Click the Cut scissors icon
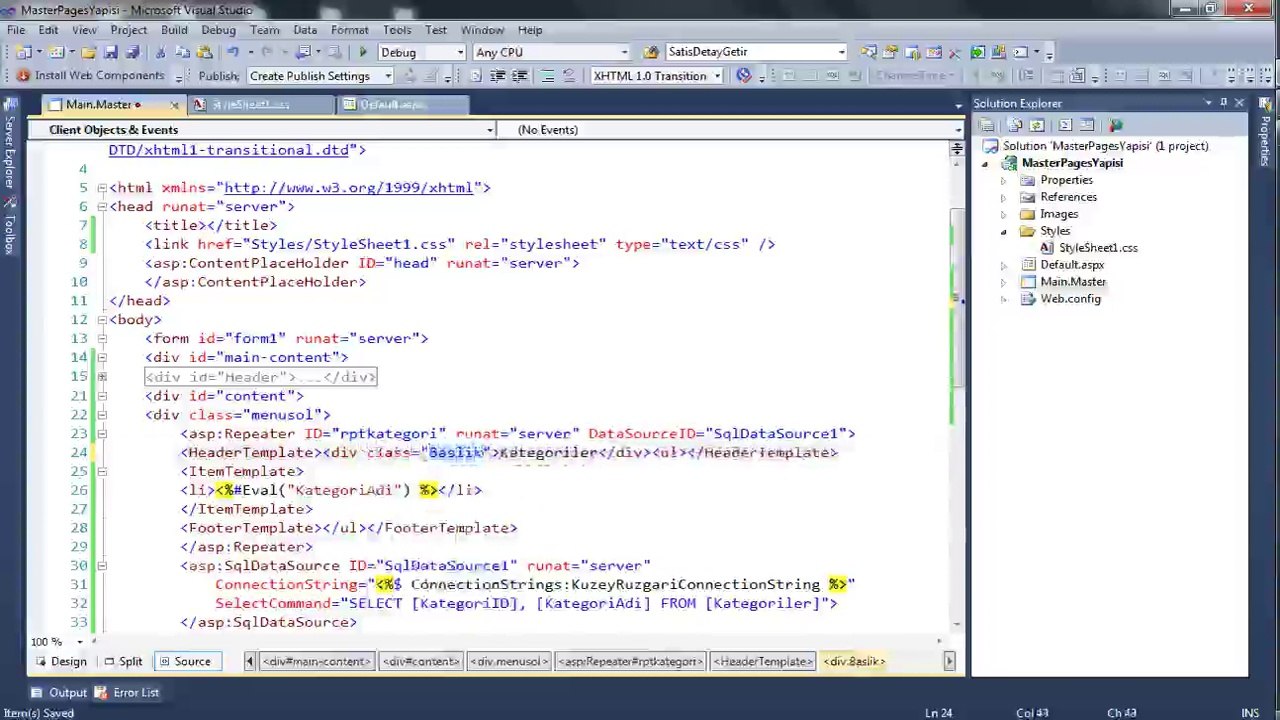 (160, 52)
